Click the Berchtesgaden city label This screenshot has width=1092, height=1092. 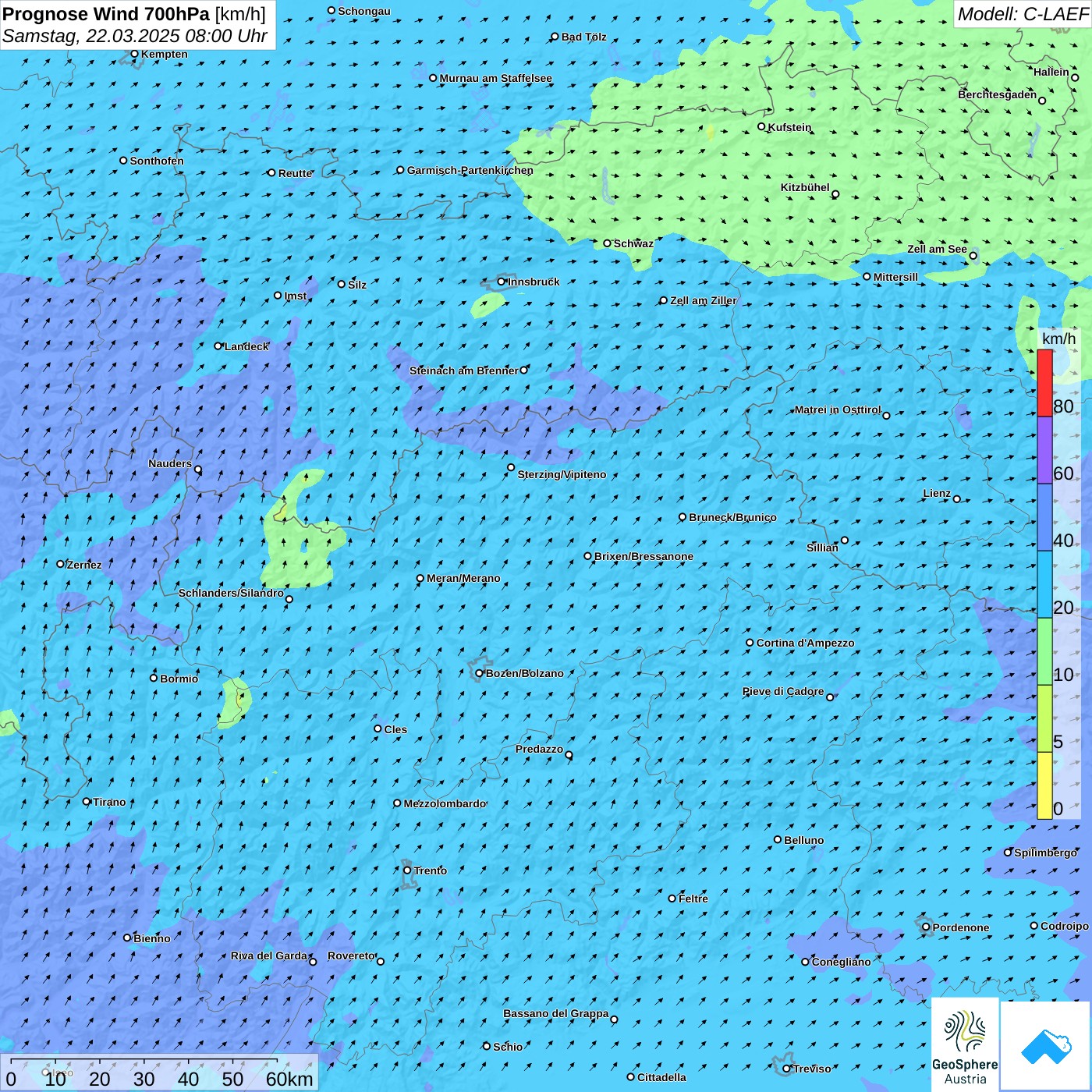coord(998,94)
